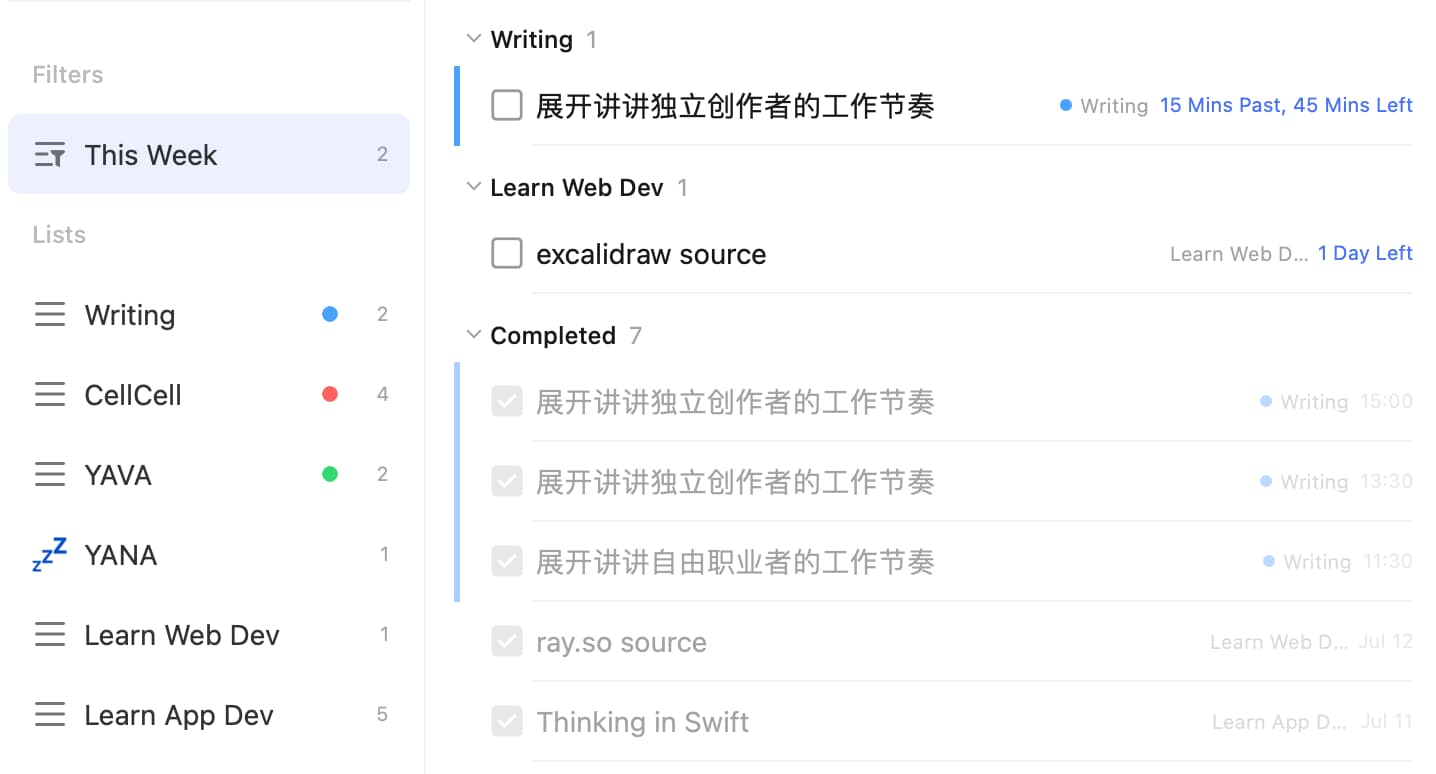Image resolution: width=1436 pixels, height=774 pixels.
Task: Collapse the Learn Web Dev group
Action: click(474, 187)
